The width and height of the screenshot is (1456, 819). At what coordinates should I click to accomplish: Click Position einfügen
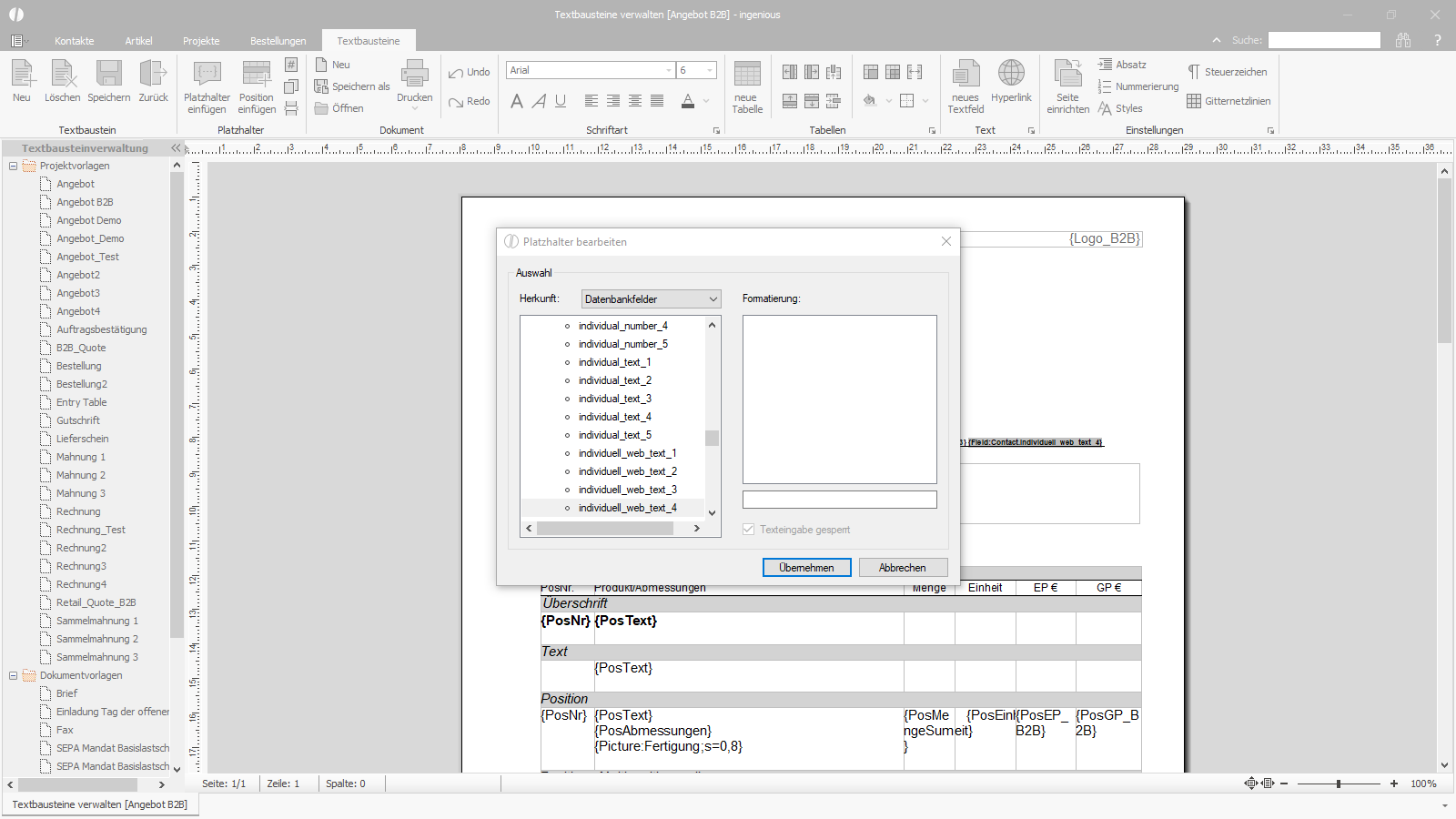pos(257,86)
